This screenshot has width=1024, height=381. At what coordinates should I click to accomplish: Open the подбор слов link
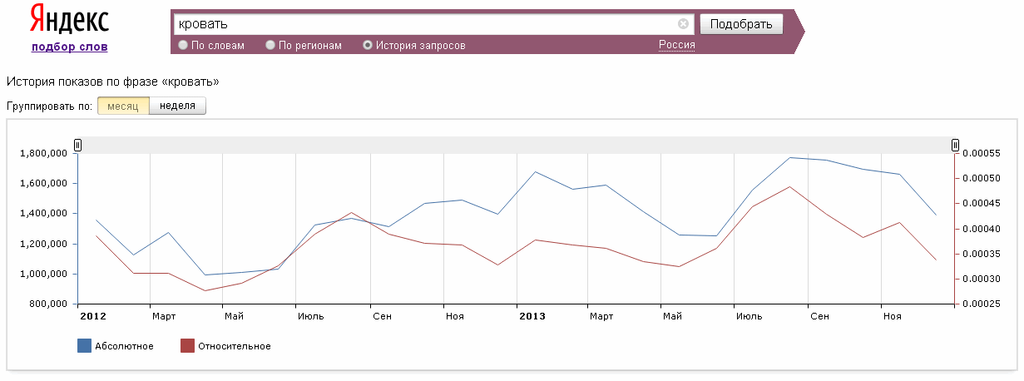69,47
